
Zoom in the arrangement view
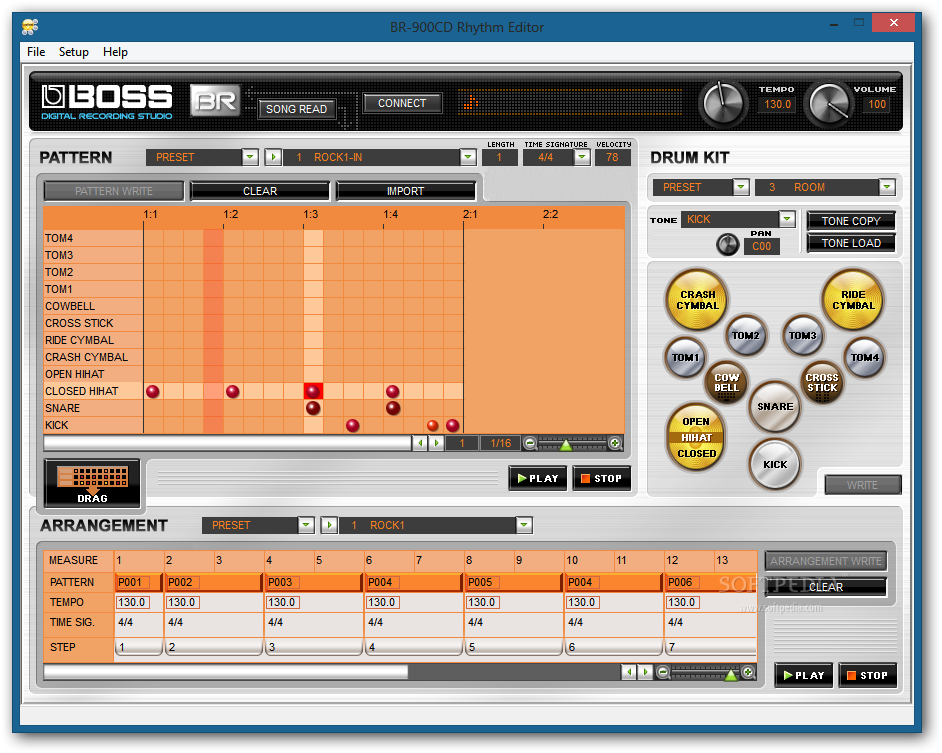(x=748, y=672)
